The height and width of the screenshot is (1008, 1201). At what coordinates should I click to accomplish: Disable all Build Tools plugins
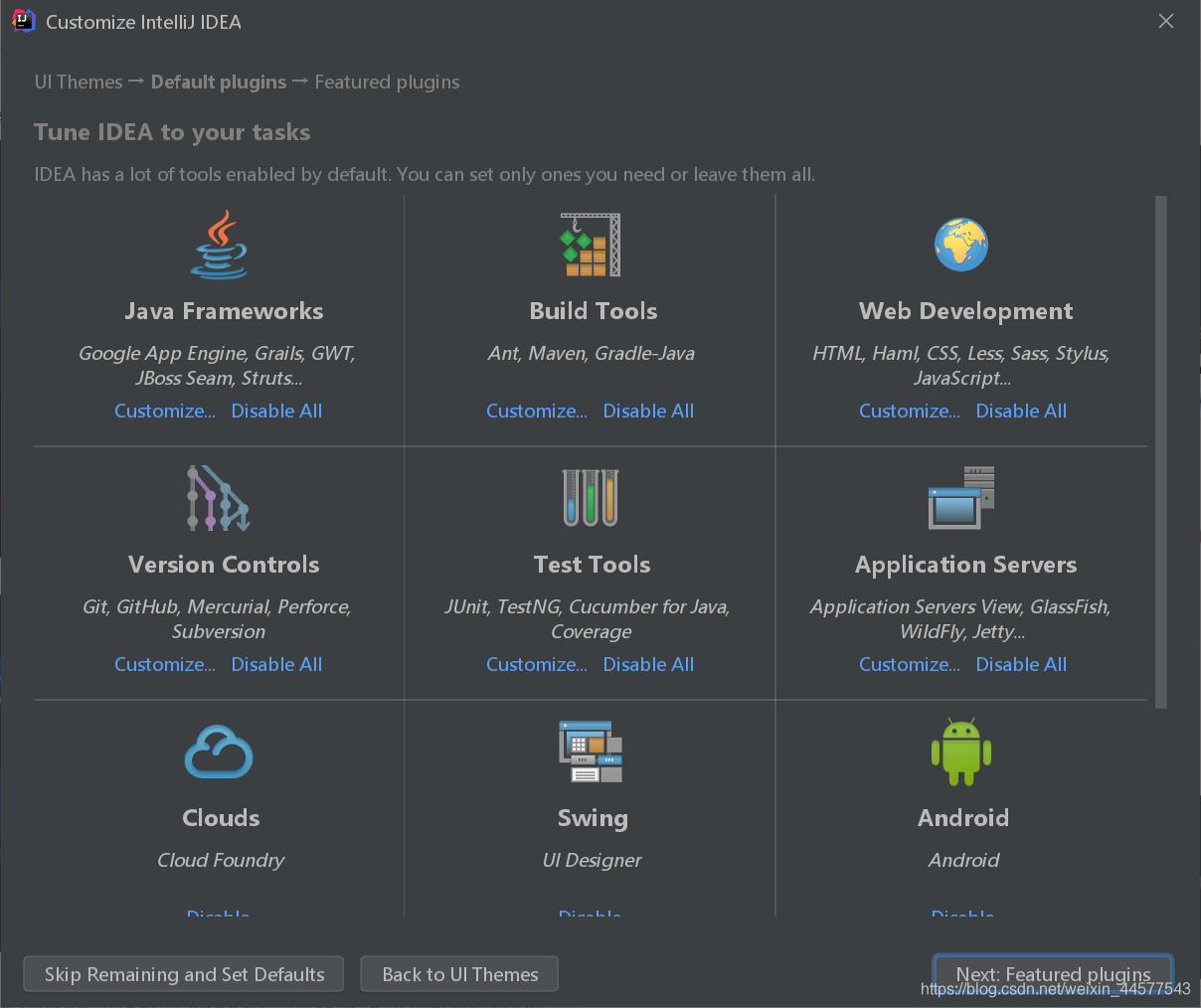(x=648, y=412)
